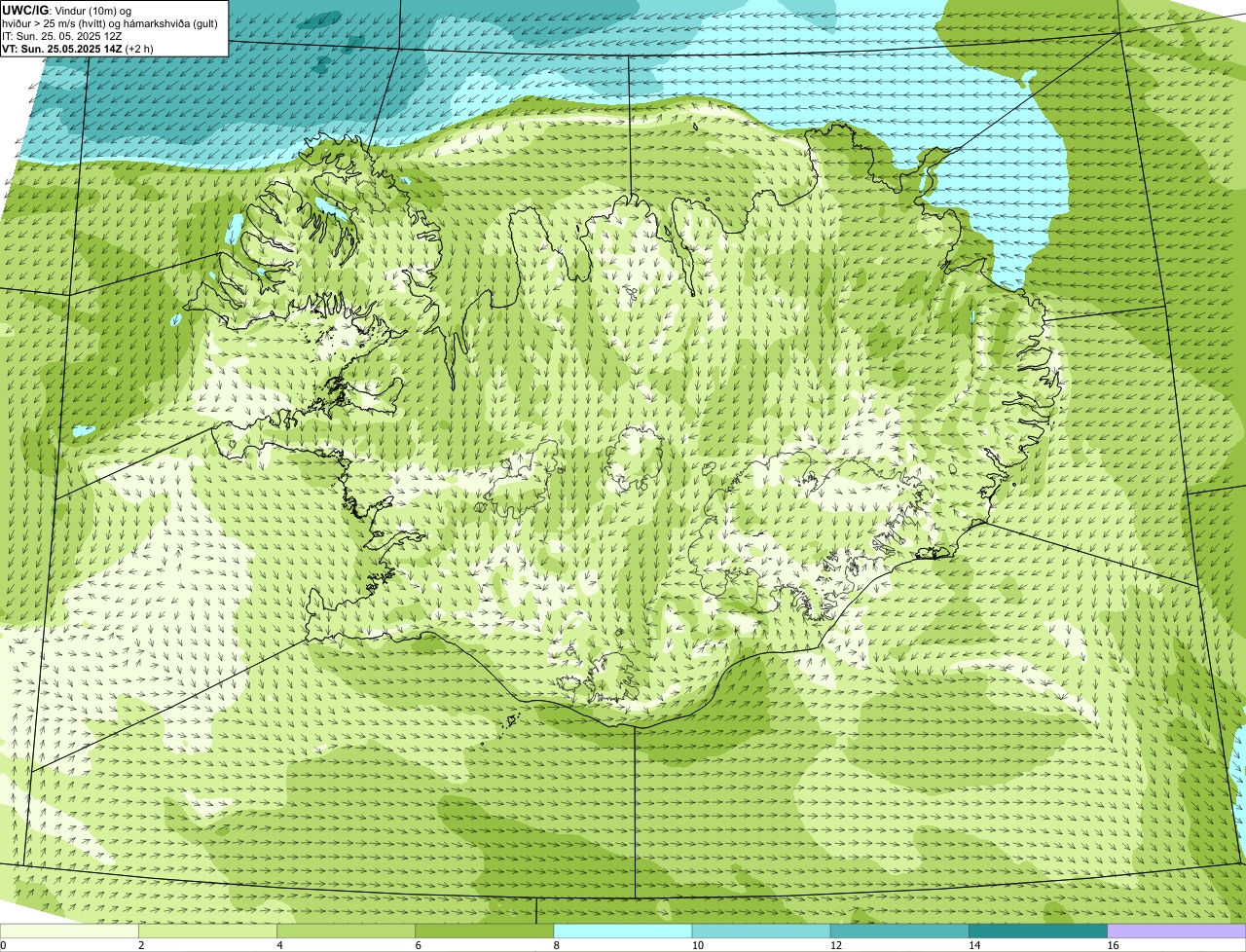Image resolution: width=1246 pixels, height=952 pixels.
Task: Click the '8' scale label
Action: (556, 945)
